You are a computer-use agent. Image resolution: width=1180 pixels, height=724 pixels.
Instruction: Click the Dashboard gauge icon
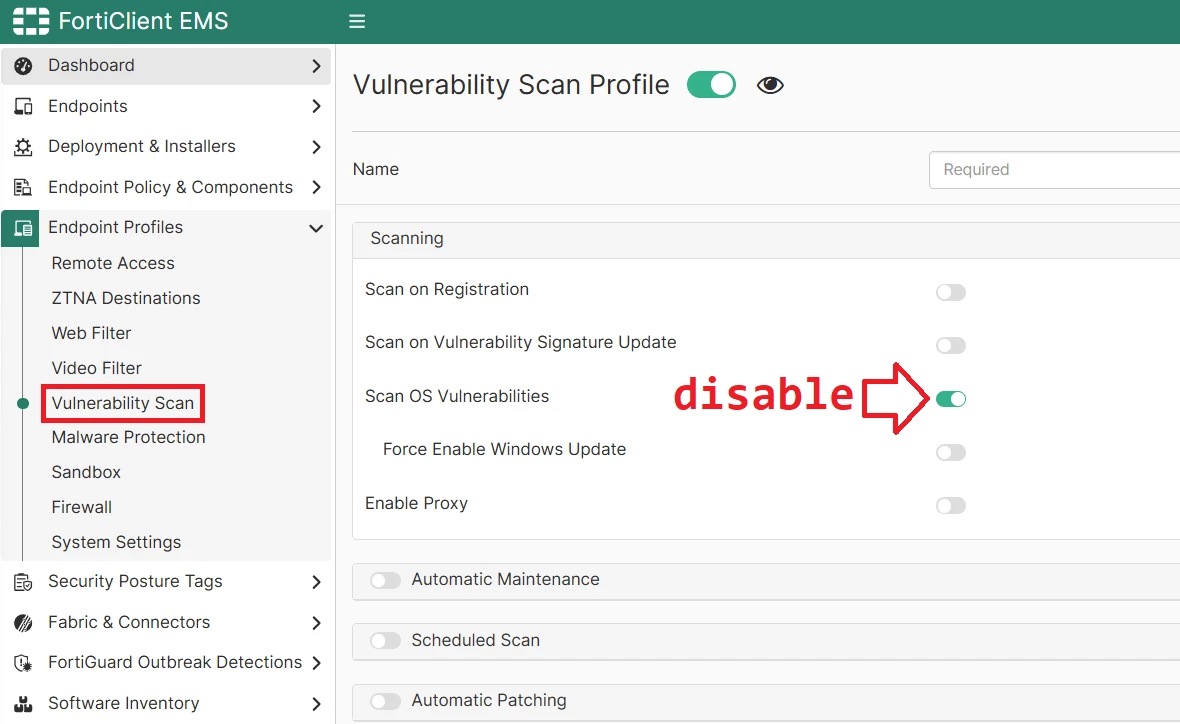click(x=23, y=65)
